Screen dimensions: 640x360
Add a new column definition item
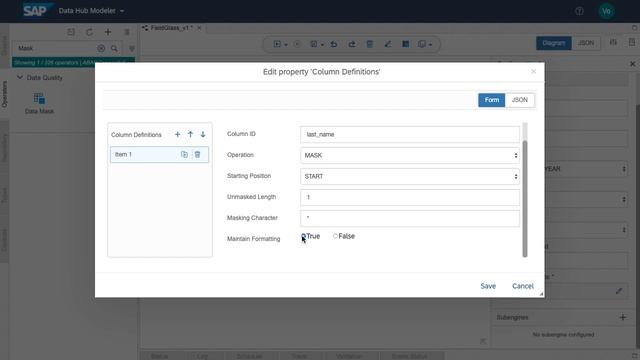pos(177,134)
